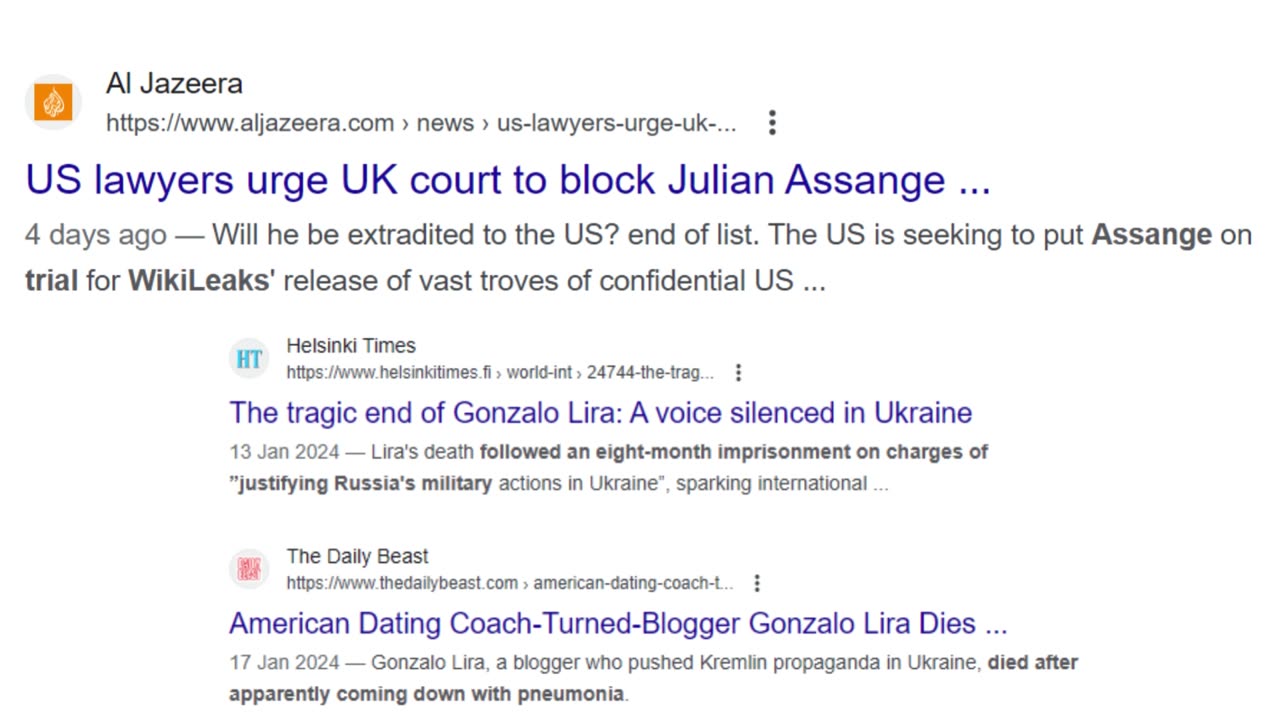Screen dimensions: 1280x720
Task: Open more options for the Al Jazeera result
Action: pos(772,123)
